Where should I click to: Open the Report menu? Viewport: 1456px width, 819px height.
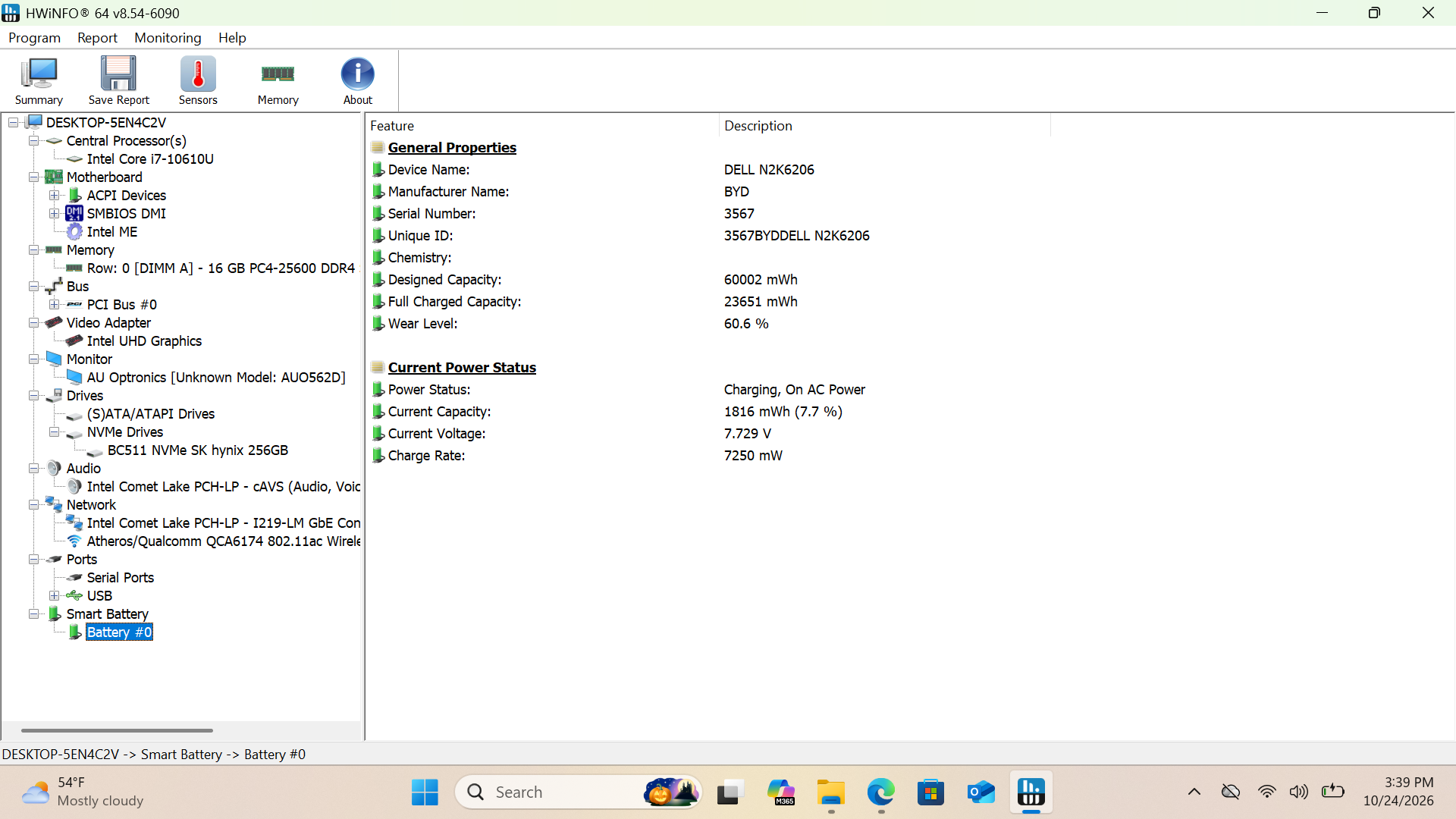97,38
